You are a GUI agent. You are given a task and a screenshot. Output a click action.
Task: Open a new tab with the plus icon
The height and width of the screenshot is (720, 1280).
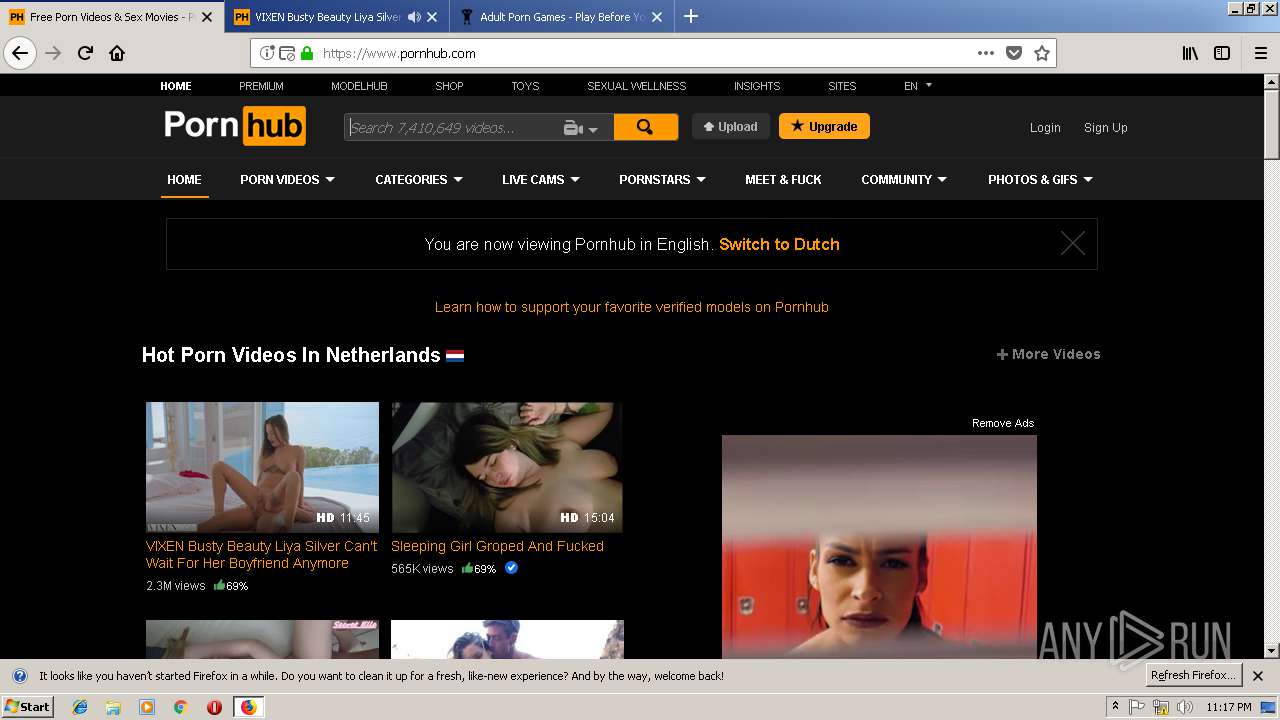tap(690, 16)
